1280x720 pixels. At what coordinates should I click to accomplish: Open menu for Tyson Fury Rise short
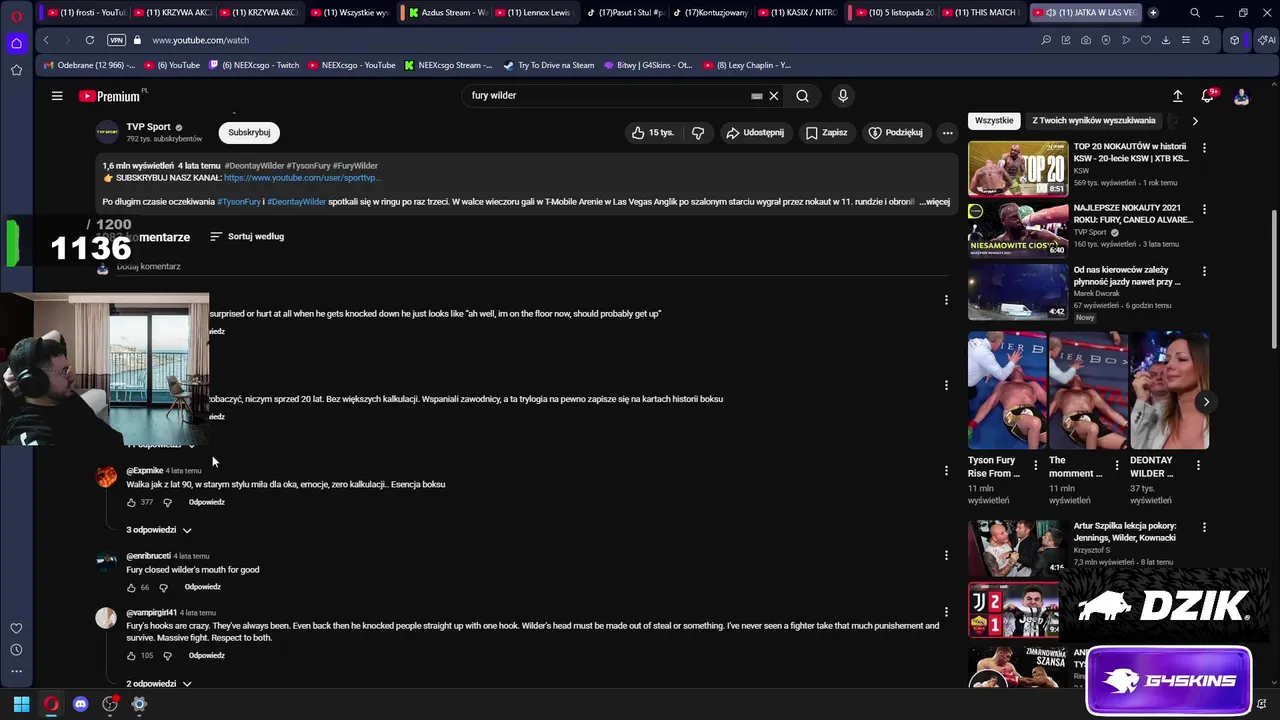1036,465
